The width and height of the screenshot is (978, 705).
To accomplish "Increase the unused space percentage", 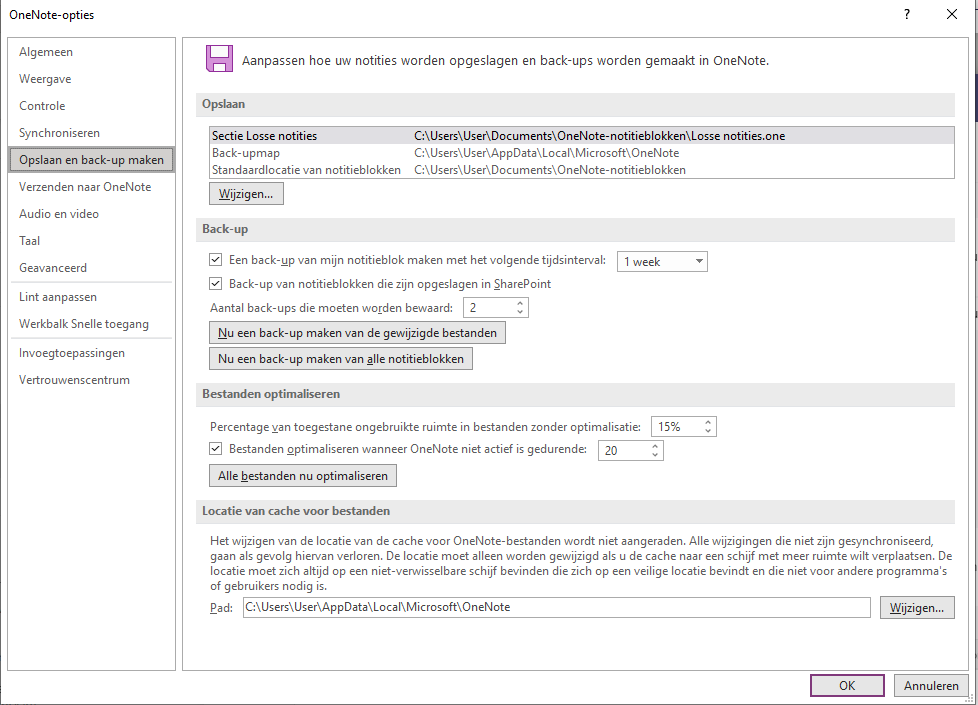I will coord(708,422).
